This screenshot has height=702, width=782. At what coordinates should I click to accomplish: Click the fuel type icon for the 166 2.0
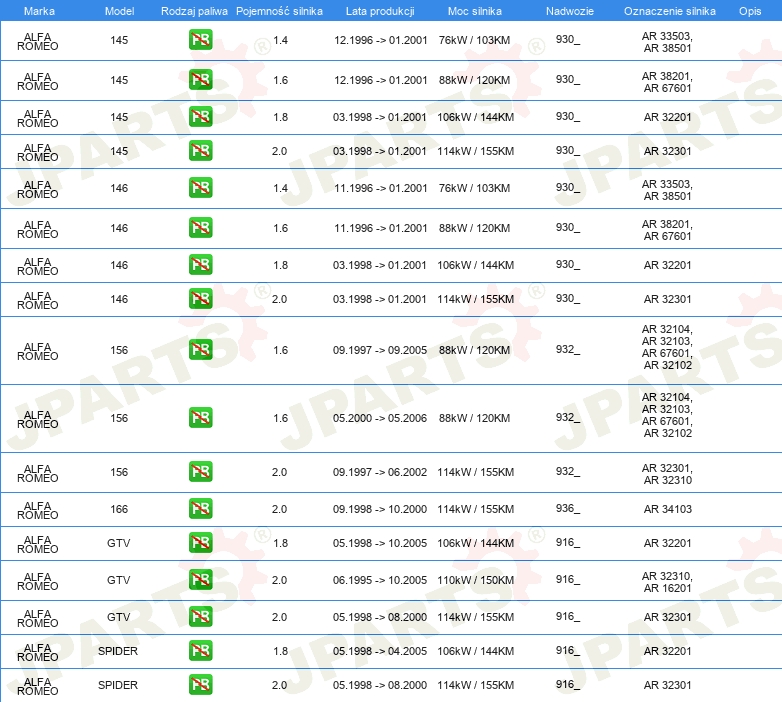[x=200, y=509]
